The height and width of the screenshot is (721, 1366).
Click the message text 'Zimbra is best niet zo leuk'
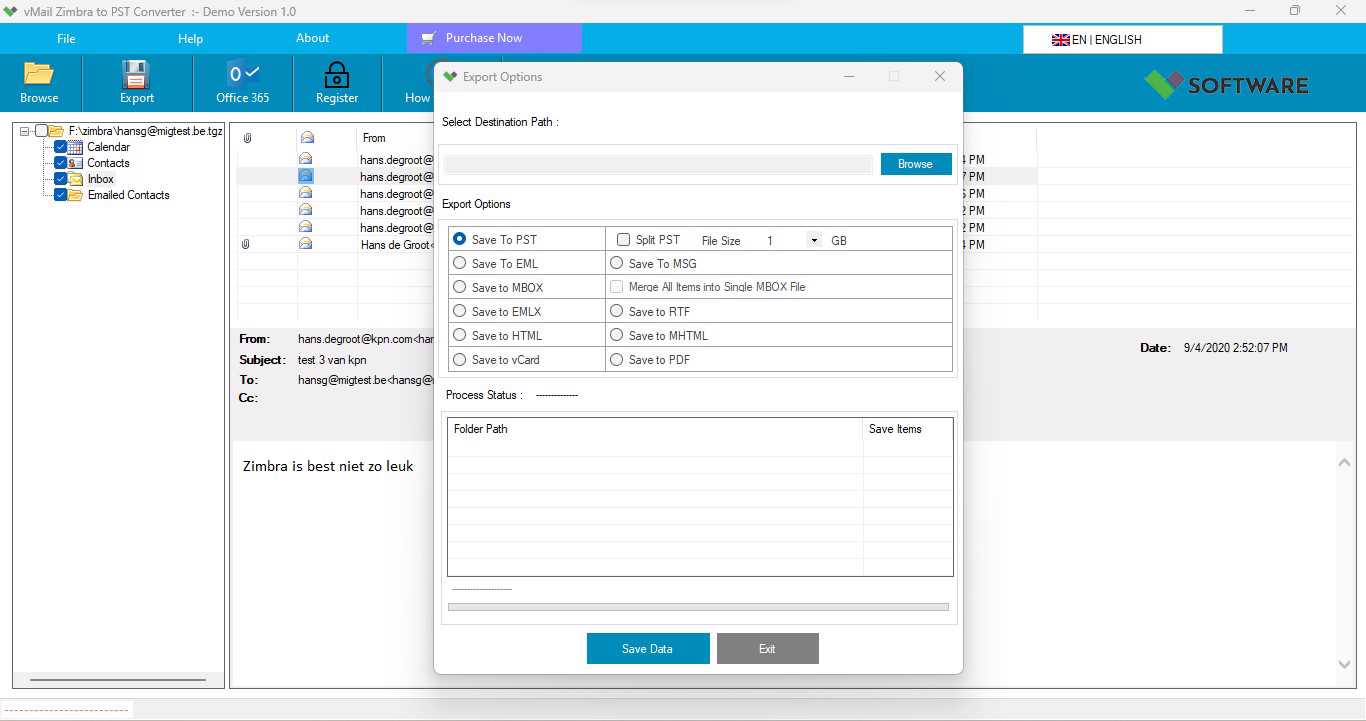(328, 466)
